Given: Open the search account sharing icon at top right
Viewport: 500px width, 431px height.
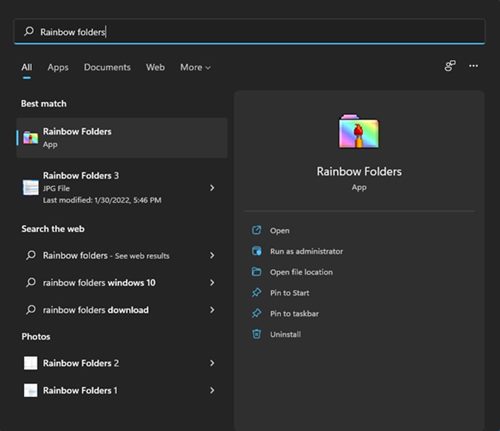Looking at the screenshot, I should (x=450, y=66).
